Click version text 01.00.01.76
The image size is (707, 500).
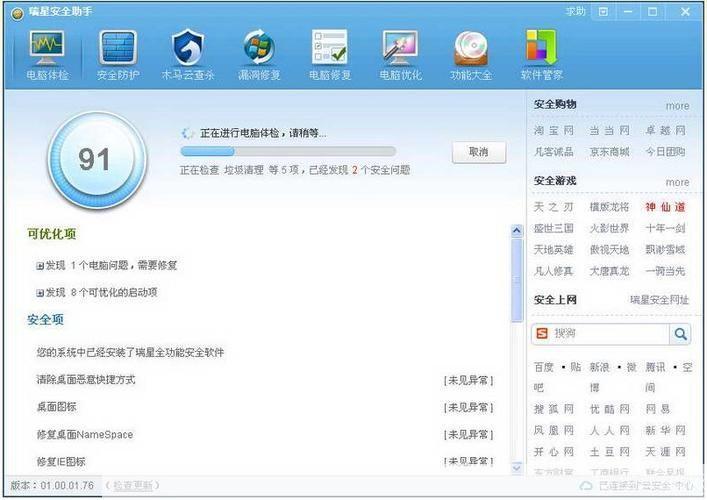[x=67, y=486]
